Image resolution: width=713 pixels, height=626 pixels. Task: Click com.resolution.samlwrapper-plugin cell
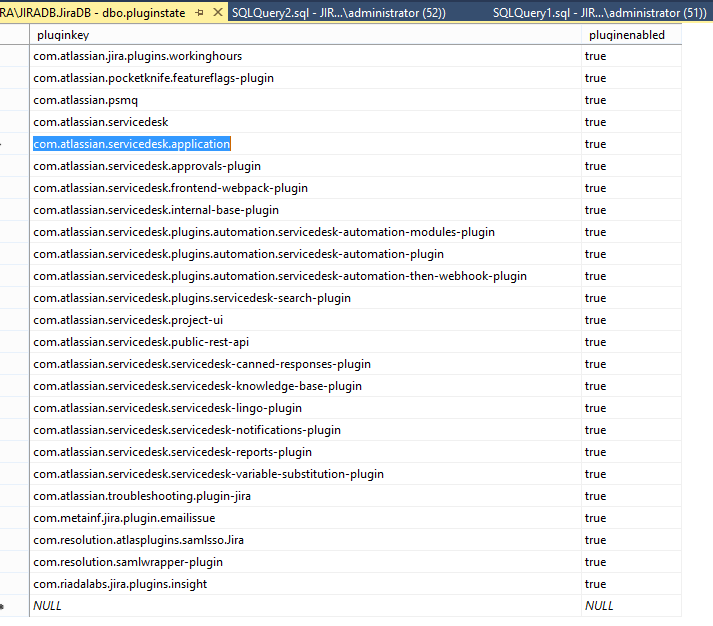coord(306,562)
